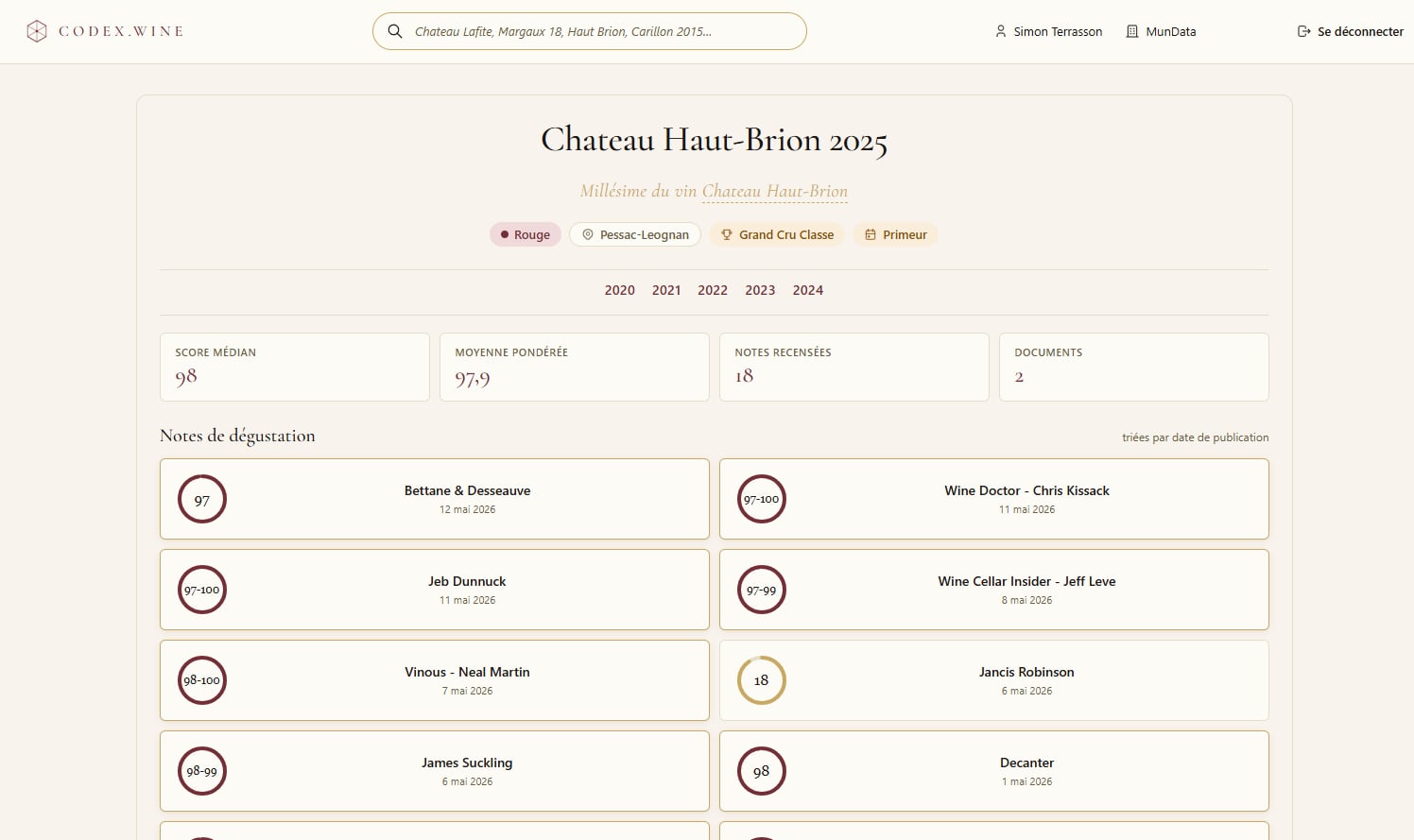Click the Notes de dégustation heading
The image size is (1414, 840).
(237, 436)
